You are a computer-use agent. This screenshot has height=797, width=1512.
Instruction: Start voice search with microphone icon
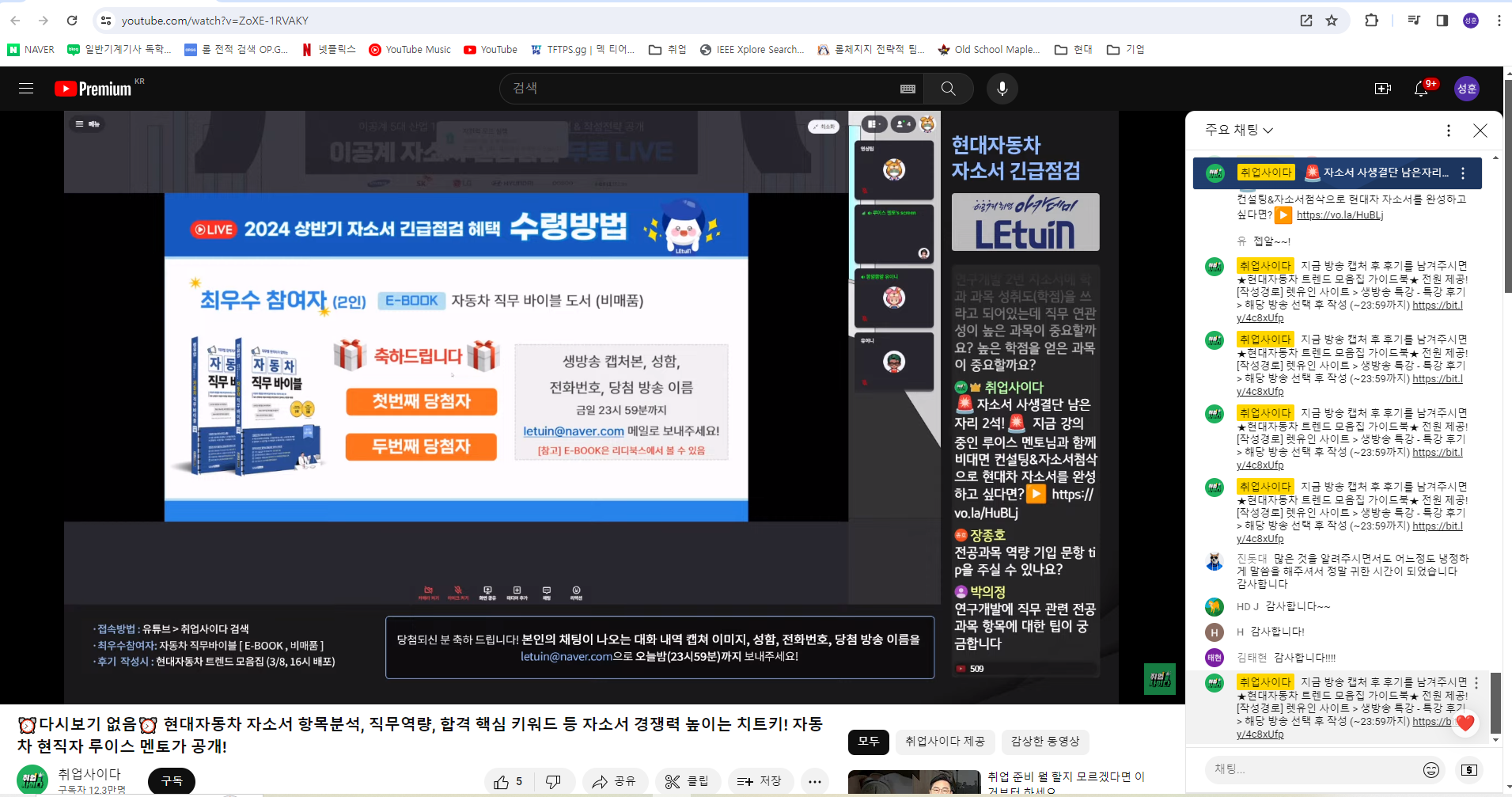point(1002,89)
